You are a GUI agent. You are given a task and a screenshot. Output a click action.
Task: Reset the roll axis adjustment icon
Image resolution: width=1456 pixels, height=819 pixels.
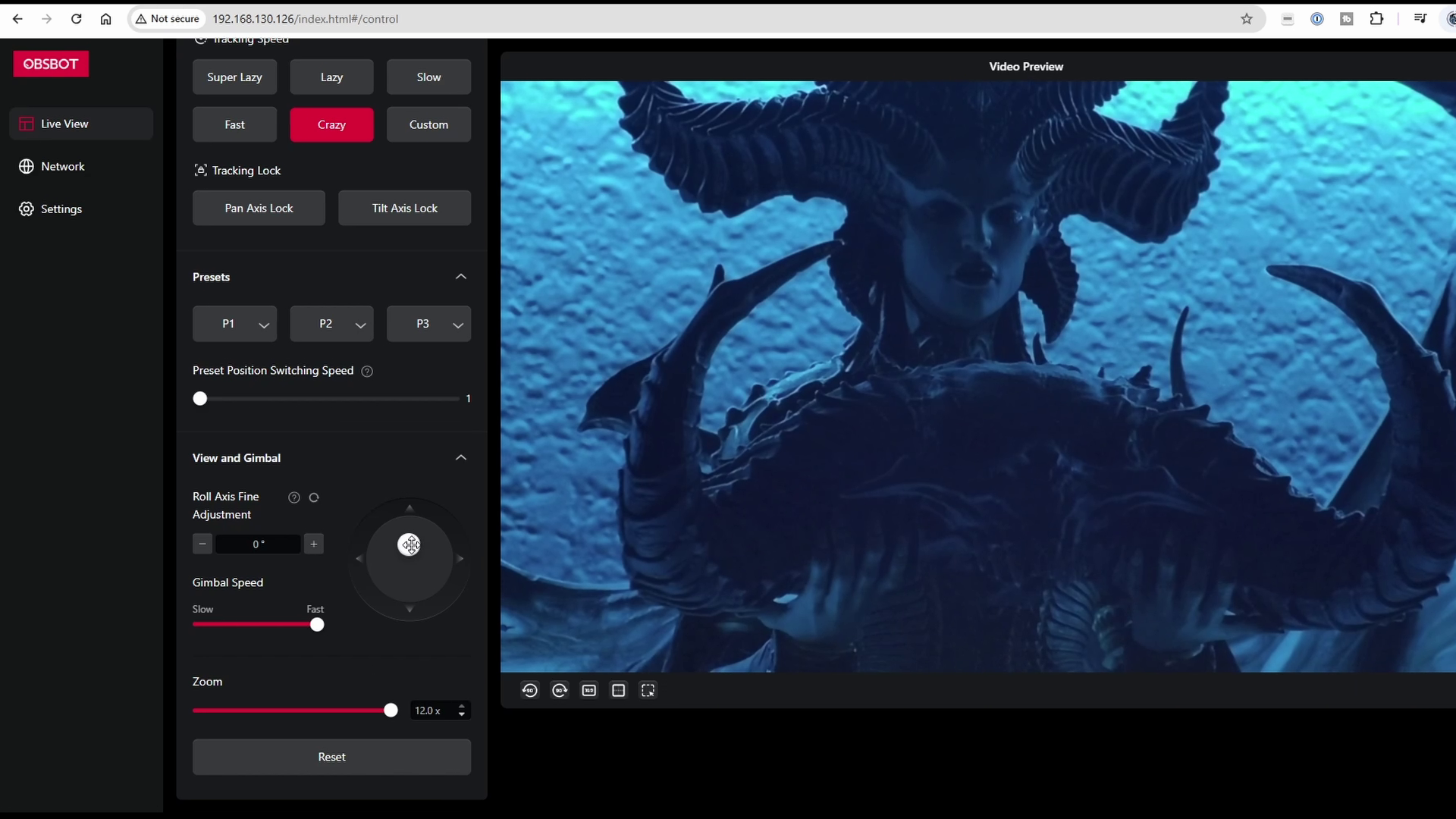point(314,497)
